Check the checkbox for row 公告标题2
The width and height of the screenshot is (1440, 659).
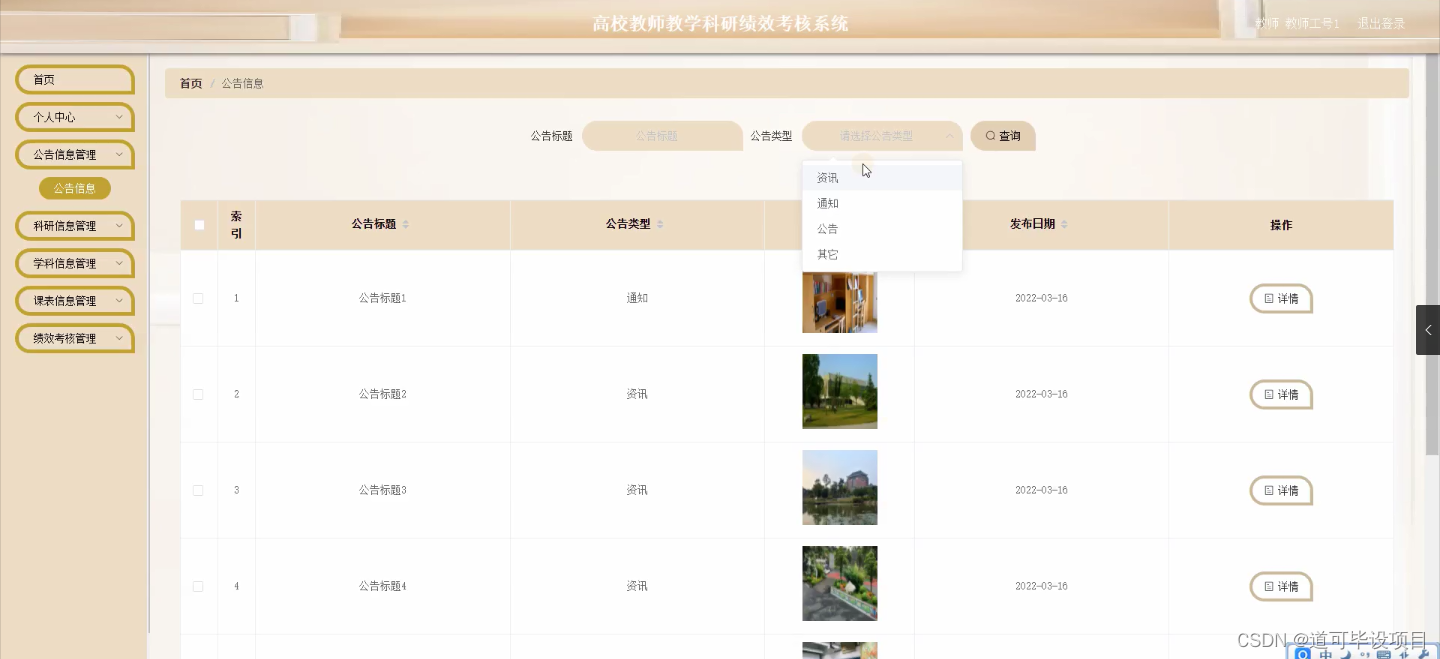click(198, 395)
